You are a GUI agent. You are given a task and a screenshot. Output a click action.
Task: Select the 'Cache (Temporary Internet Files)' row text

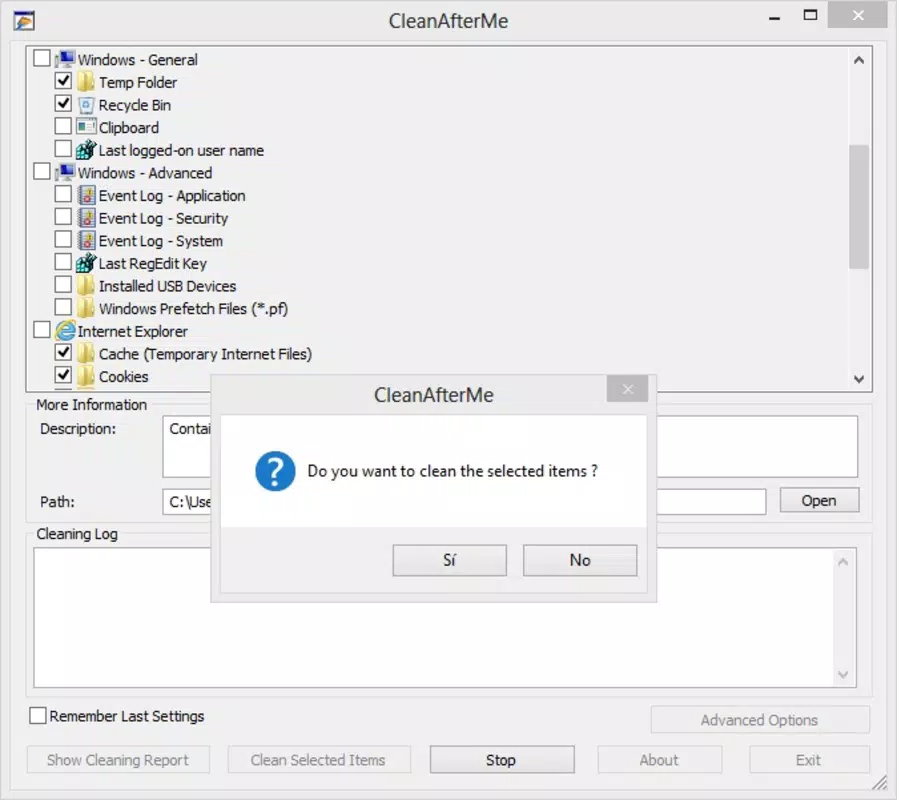coord(205,354)
